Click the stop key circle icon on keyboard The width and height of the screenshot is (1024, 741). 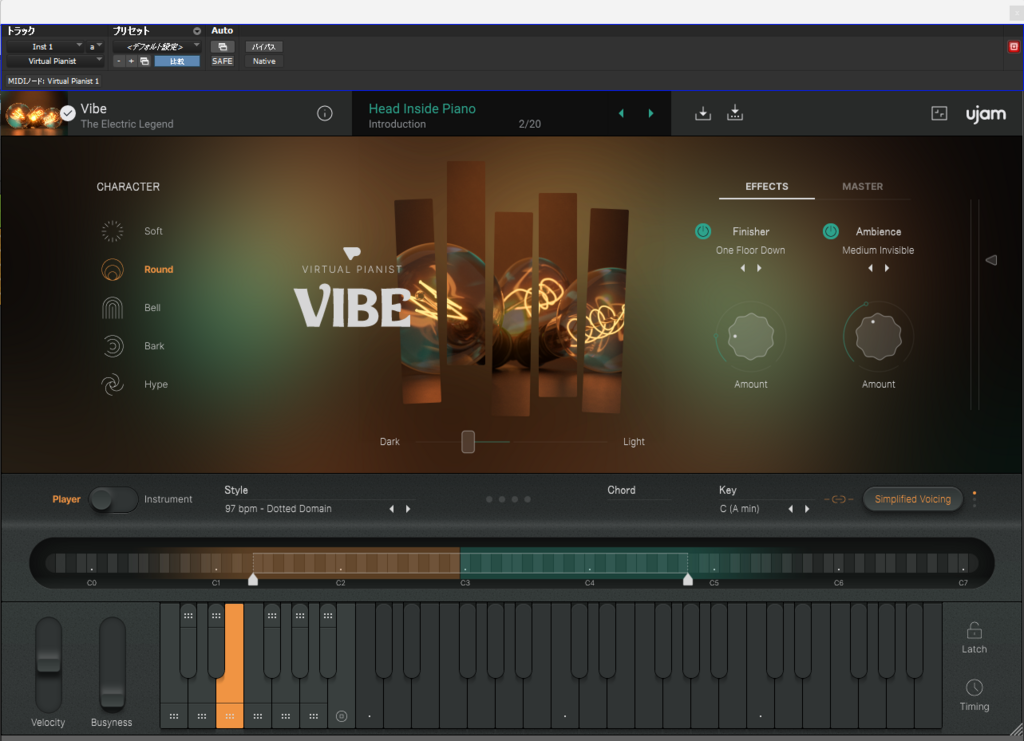[342, 716]
